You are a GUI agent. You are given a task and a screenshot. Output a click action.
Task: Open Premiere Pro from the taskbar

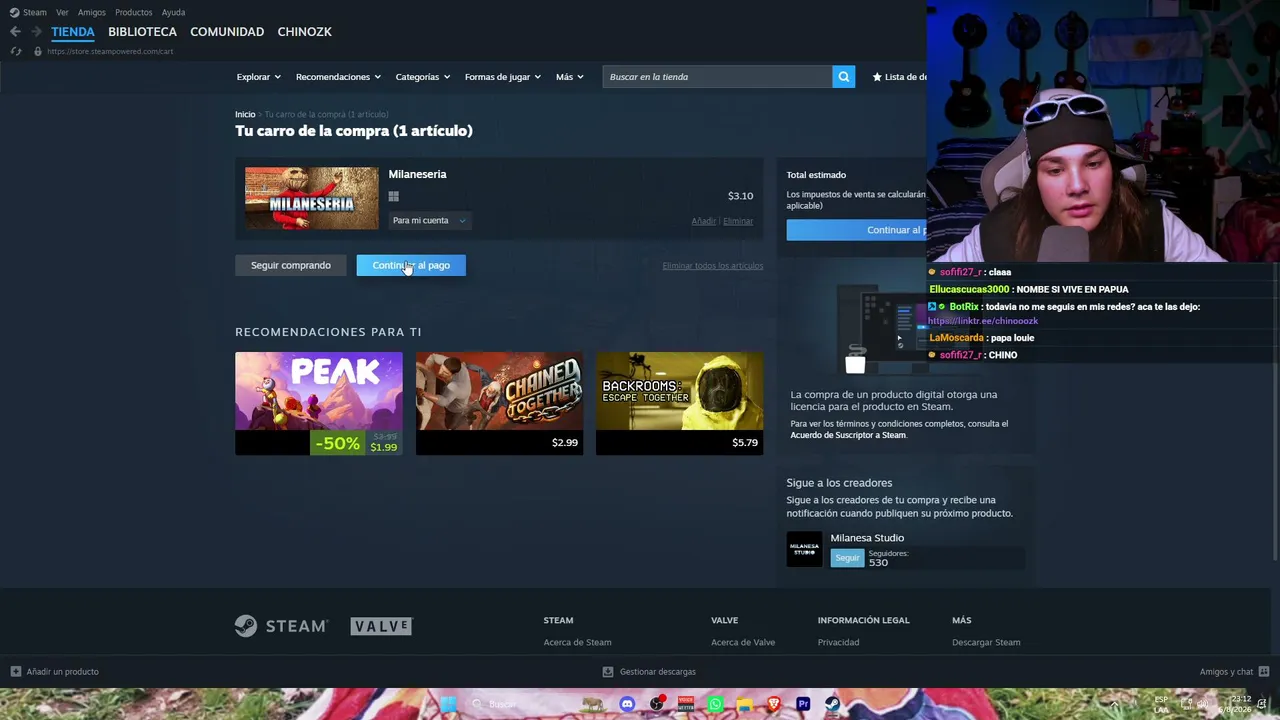tap(803, 704)
